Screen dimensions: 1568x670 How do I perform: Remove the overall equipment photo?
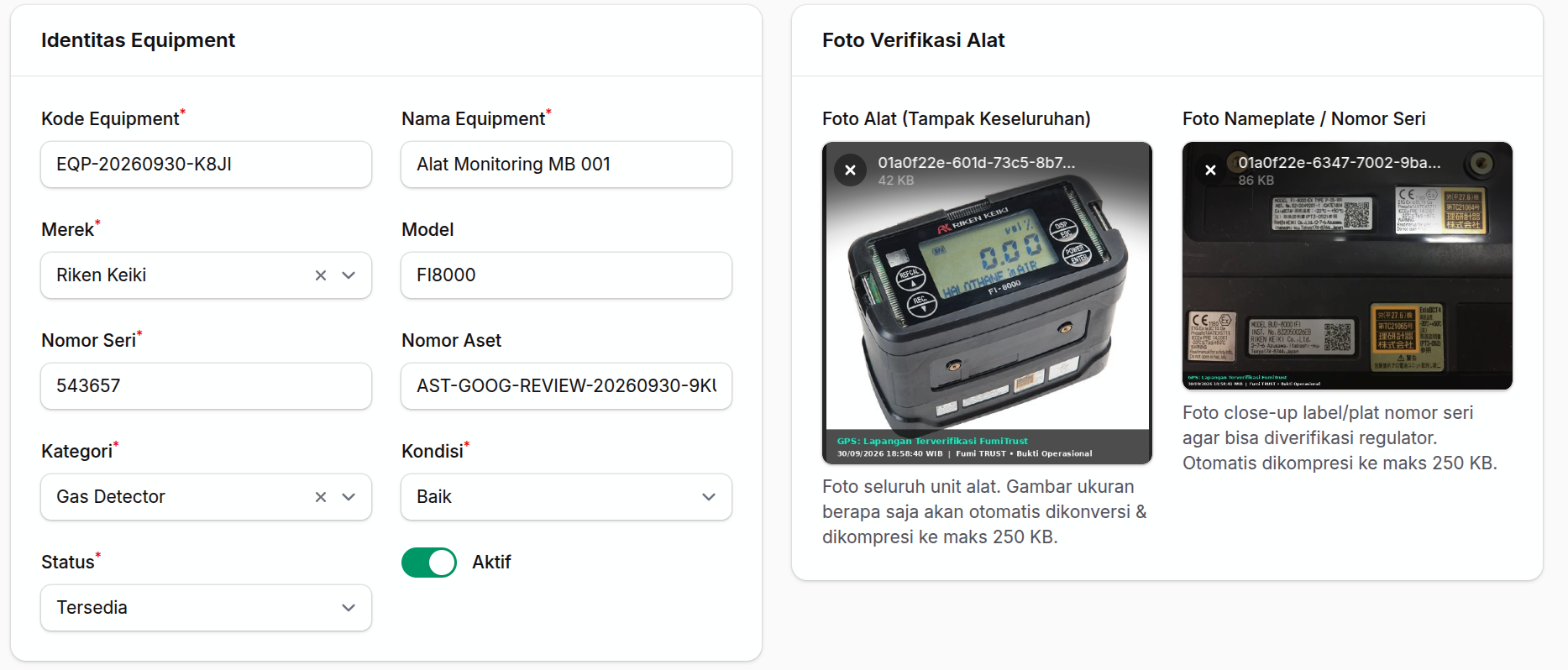[850, 170]
